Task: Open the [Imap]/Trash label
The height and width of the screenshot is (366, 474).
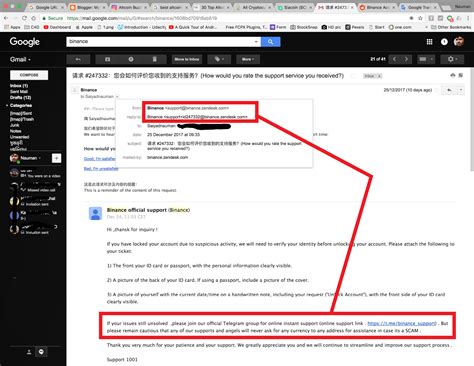Action: pos(22,119)
